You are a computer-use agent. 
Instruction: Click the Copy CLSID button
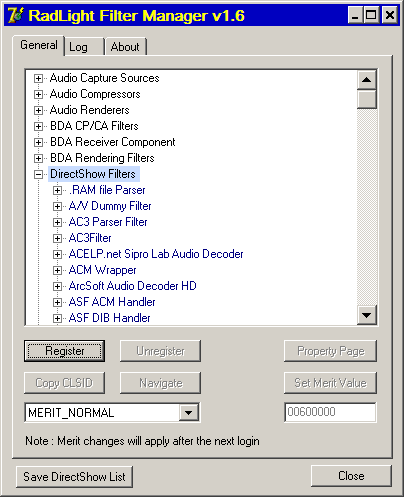pyautogui.click(x=64, y=383)
